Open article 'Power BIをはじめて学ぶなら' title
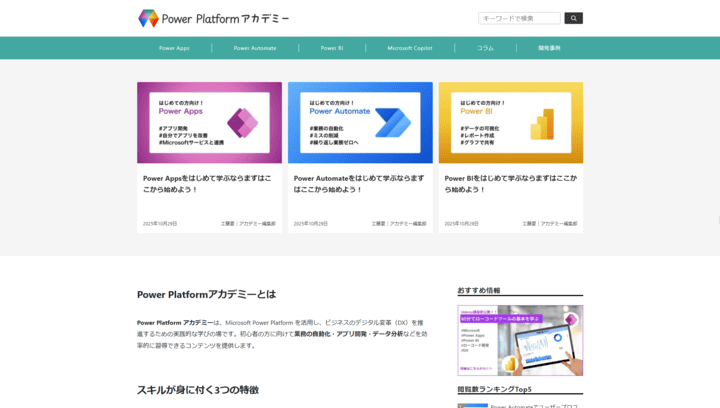 [511, 184]
